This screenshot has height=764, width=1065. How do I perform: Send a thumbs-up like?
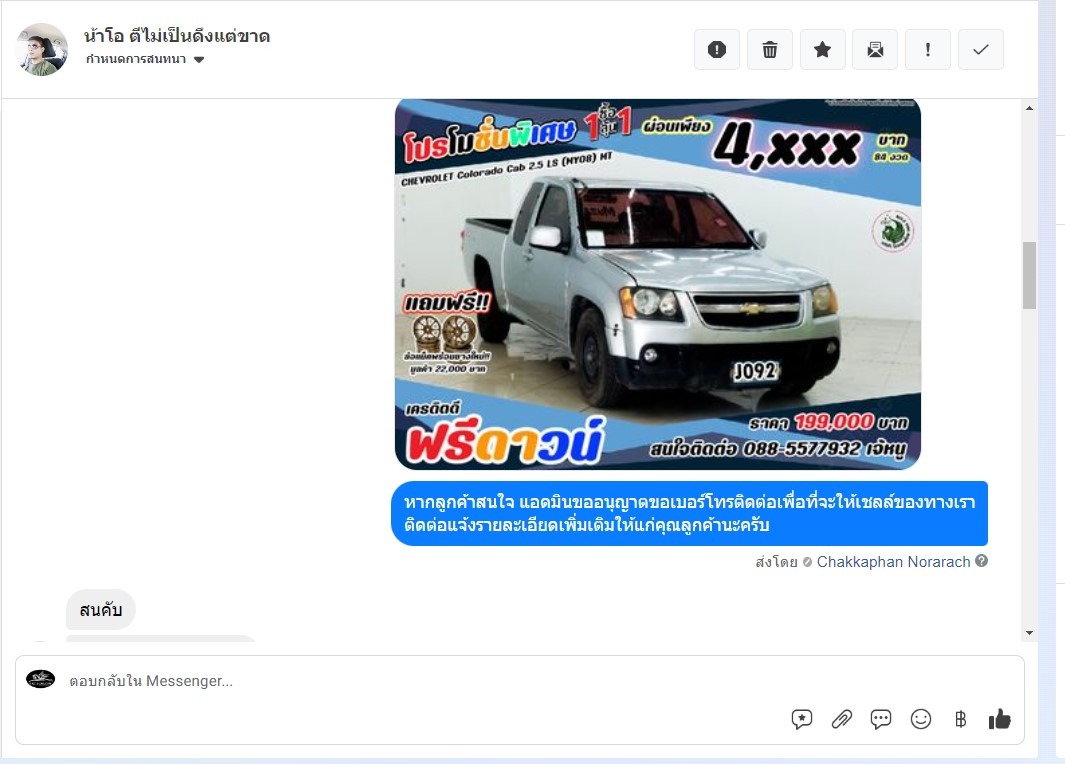(1000, 718)
